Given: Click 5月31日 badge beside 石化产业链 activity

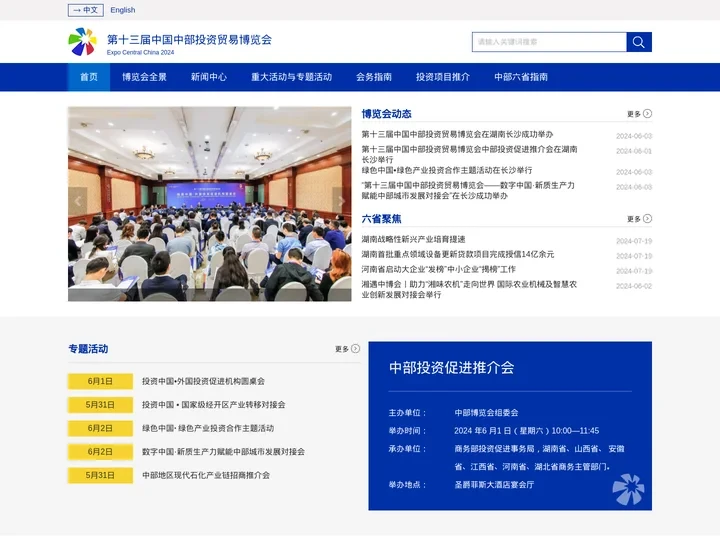Looking at the screenshot, I should pos(100,475).
